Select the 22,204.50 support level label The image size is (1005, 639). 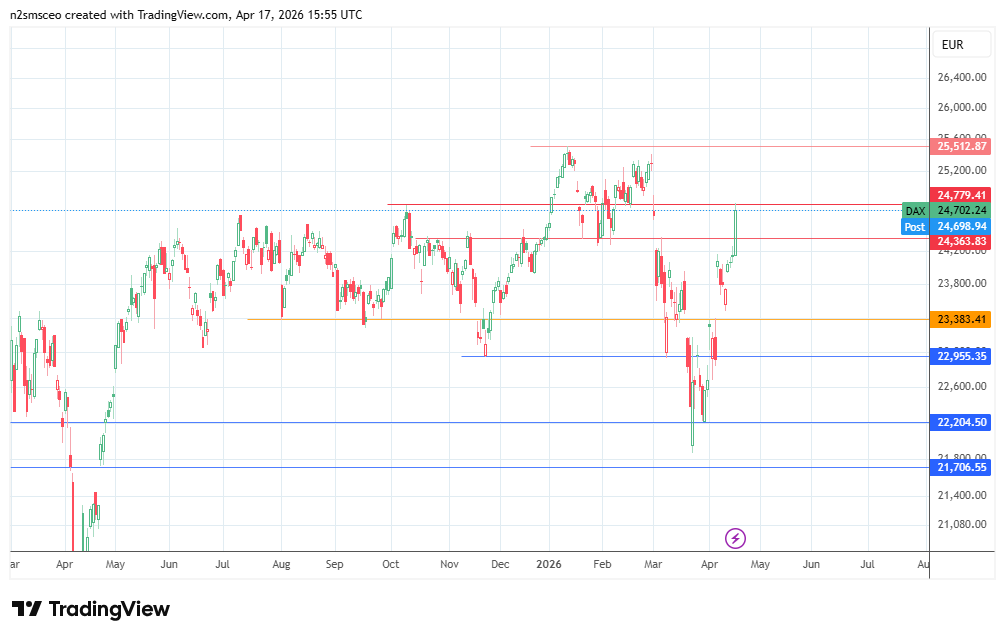962,422
